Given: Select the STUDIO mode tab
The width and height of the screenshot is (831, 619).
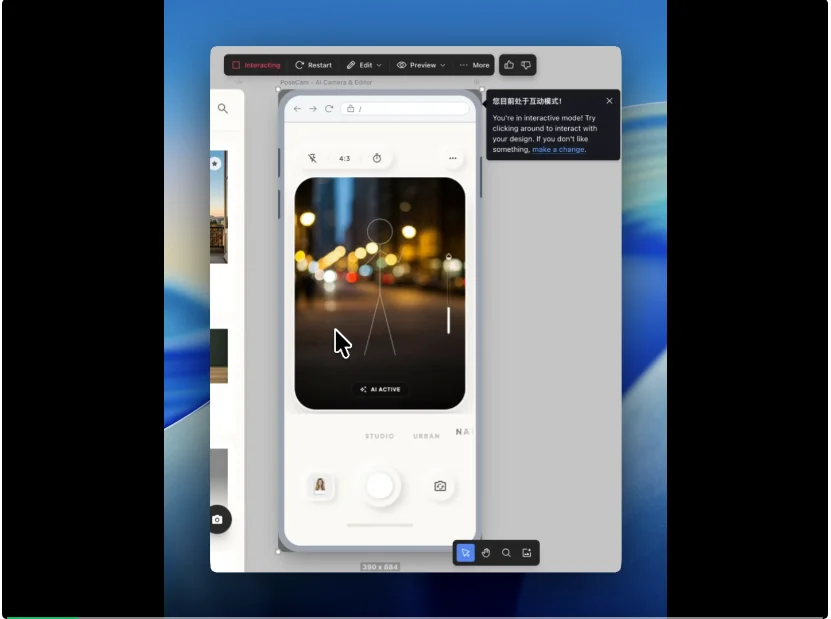Looking at the screenshot, I should [379, 436].
